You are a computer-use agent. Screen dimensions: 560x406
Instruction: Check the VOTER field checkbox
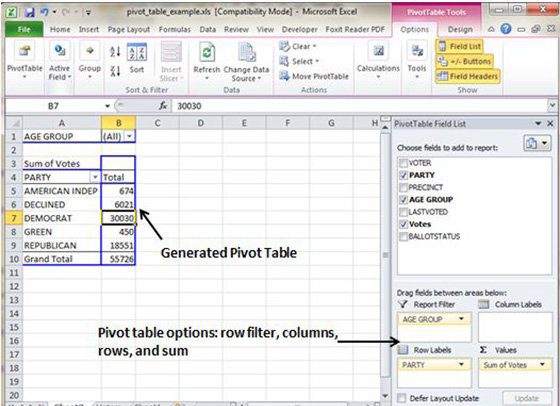coord(403,163)
